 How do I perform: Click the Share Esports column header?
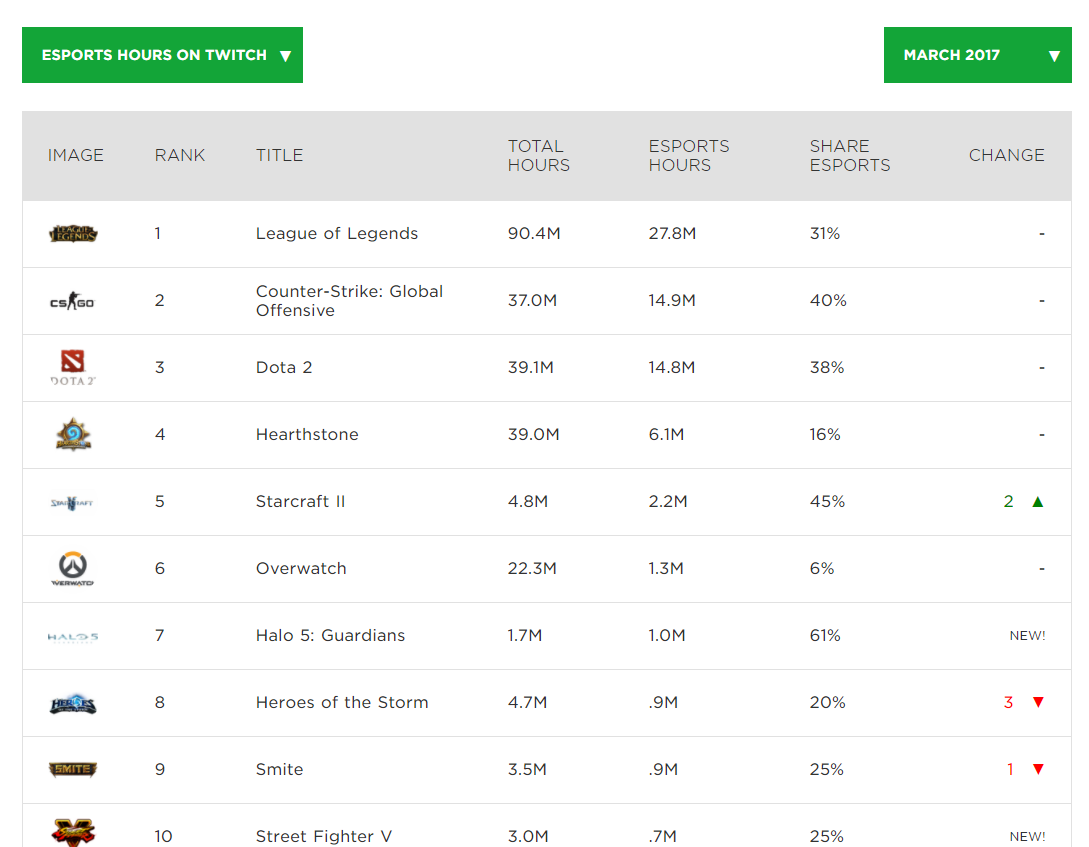[849, 155]
